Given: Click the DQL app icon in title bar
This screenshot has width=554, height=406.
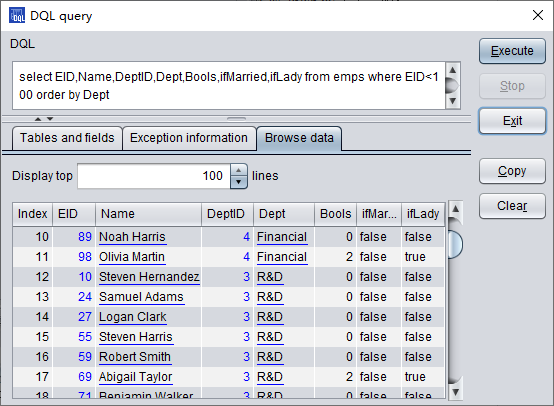Looking at the screenshot, I should click(x=17, y=16).
